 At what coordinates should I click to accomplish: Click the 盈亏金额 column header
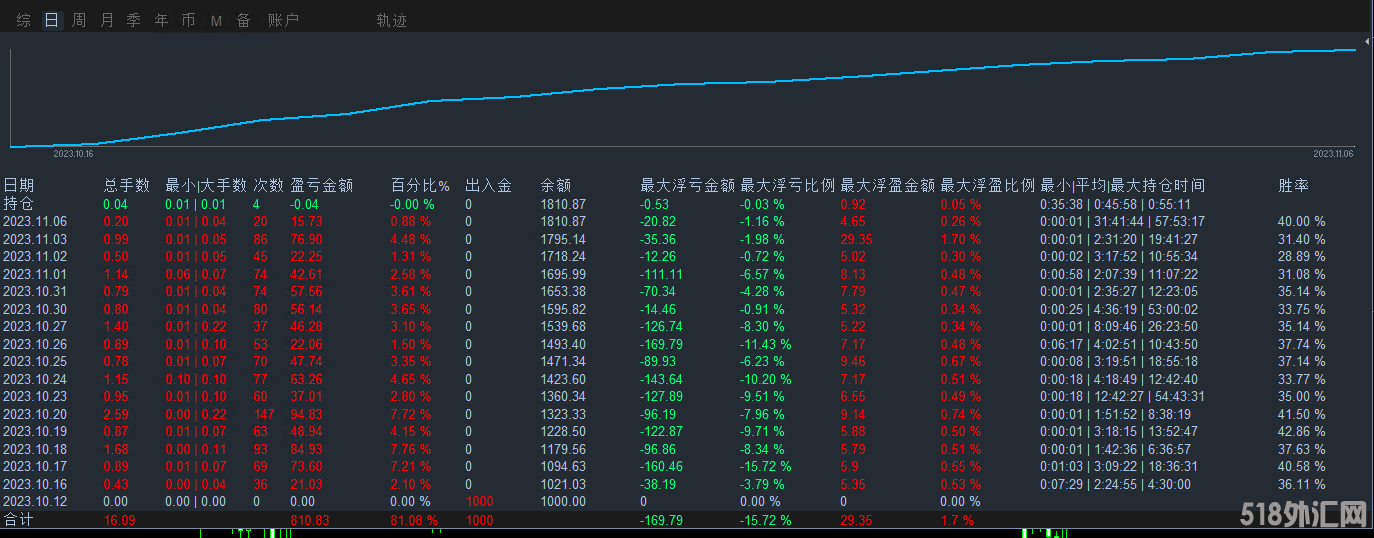click(321, 185)
